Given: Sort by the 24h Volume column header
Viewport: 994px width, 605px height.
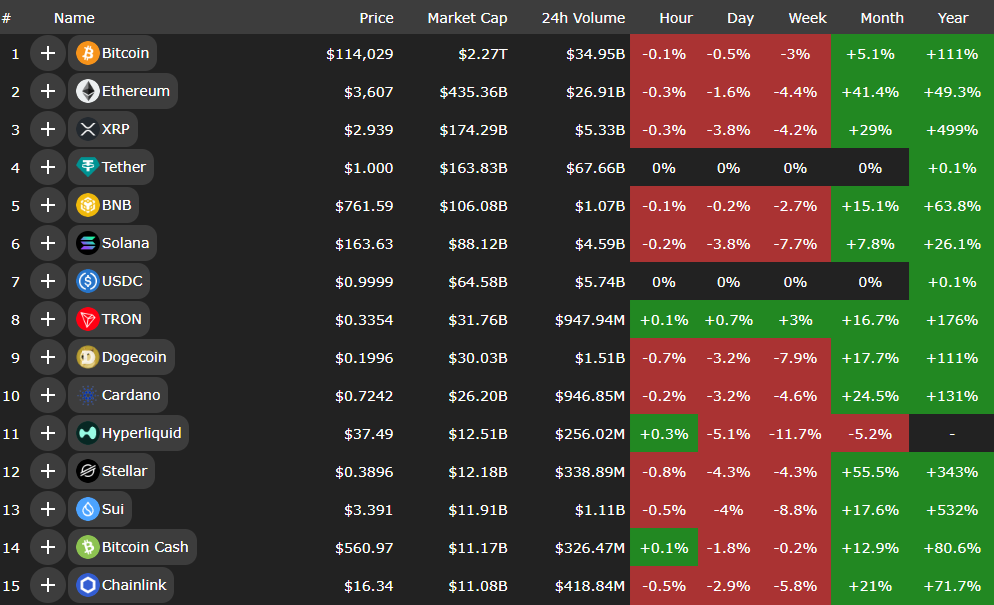Looking at the screenshot, I should 583,18.
